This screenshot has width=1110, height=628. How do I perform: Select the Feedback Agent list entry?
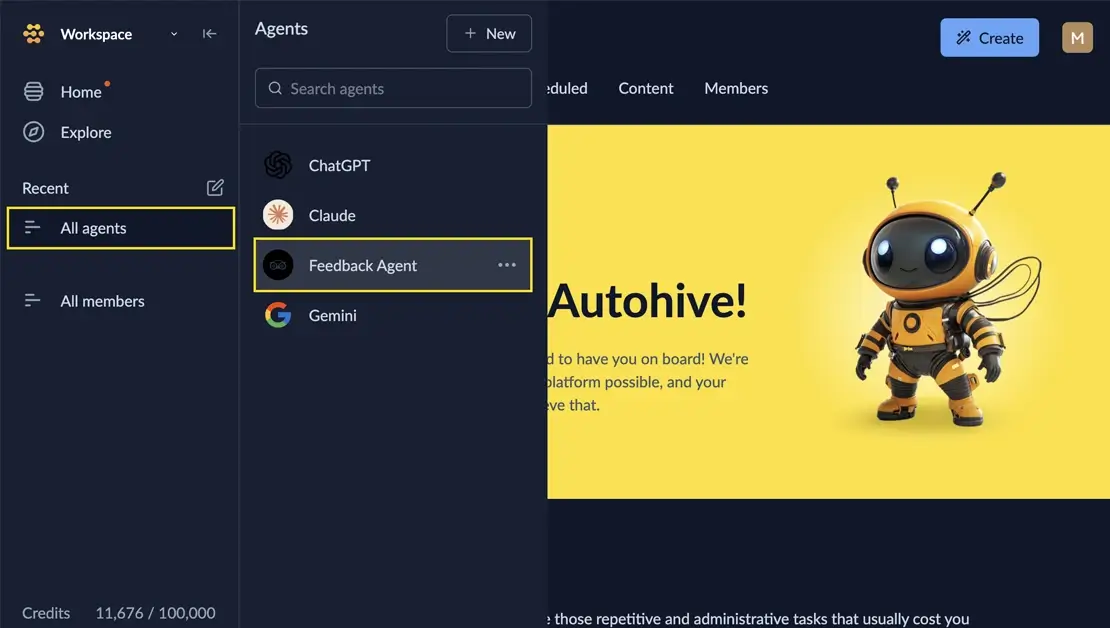(393, 265)
